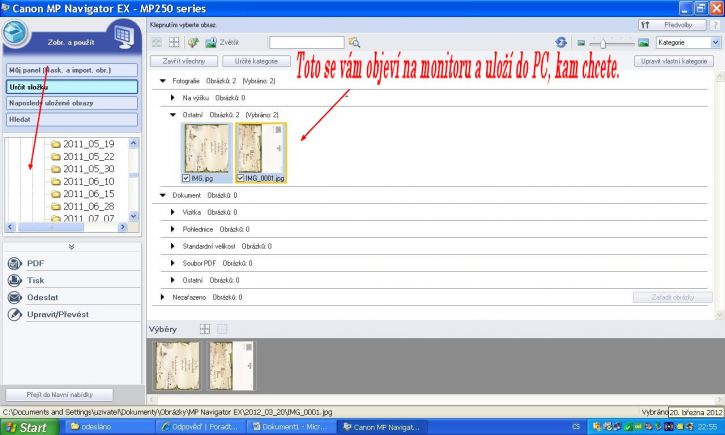
Task: Select folder 2011_06_28 in tree
Action: tap(88, 207)
